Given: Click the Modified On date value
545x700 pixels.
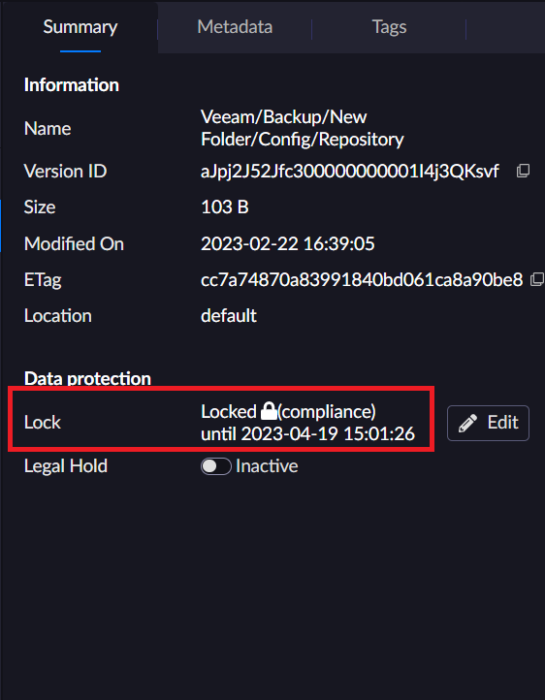Looking at the screenshot, I should point(287,244).
